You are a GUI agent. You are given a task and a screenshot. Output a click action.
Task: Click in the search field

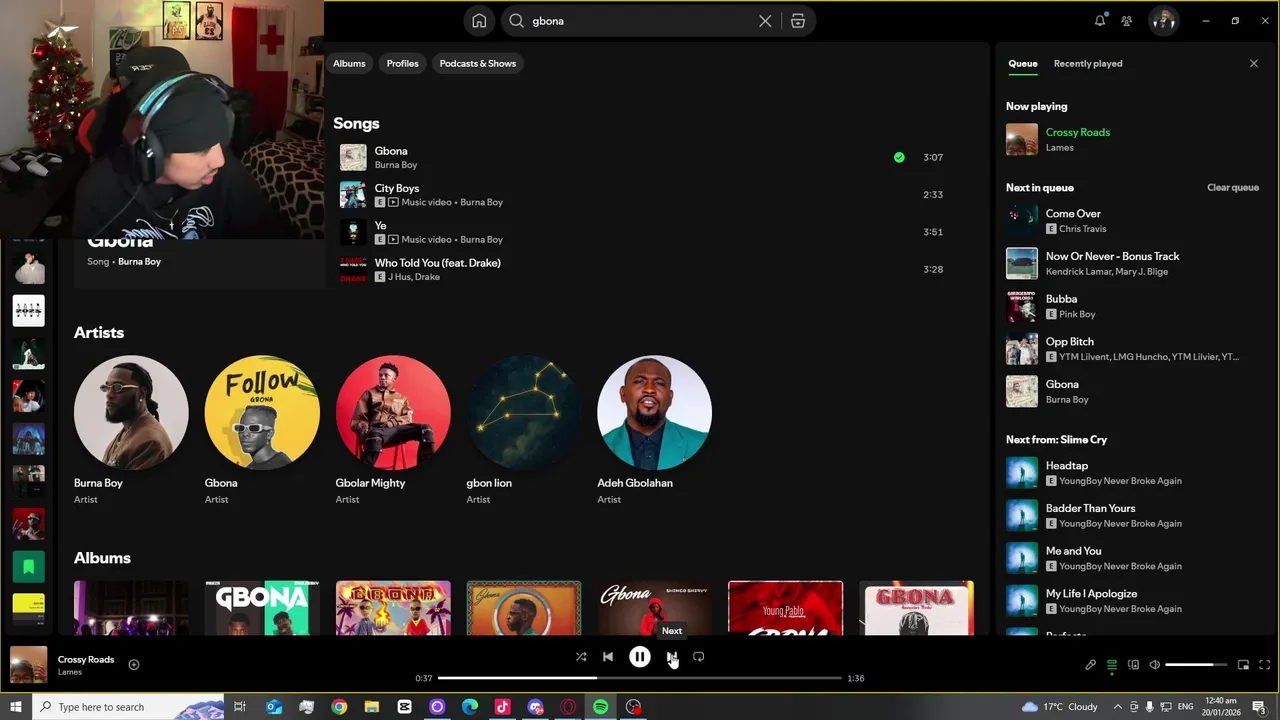[638, 21]
